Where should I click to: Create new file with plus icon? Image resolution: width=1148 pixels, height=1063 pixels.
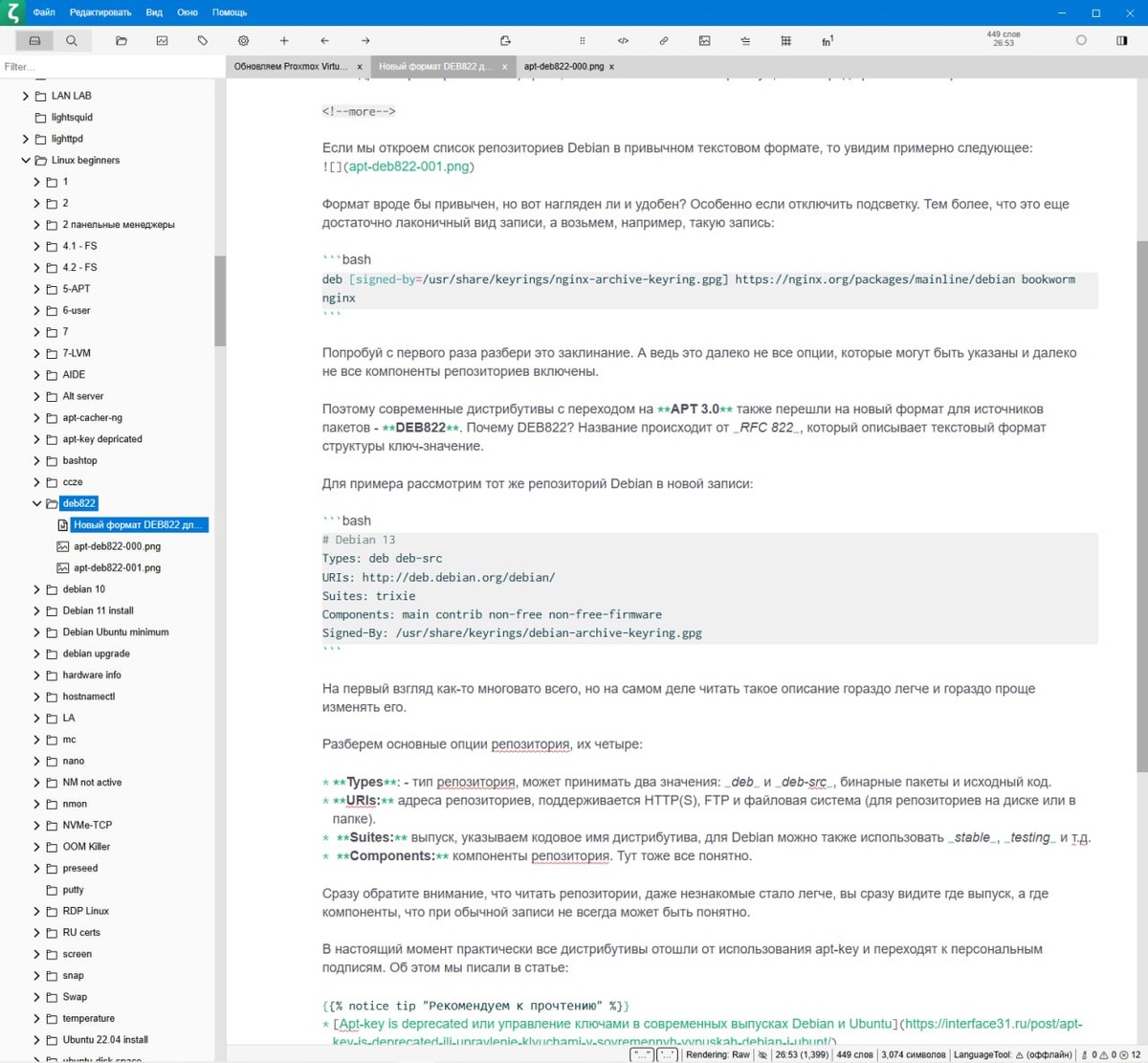tap(284, 40)
